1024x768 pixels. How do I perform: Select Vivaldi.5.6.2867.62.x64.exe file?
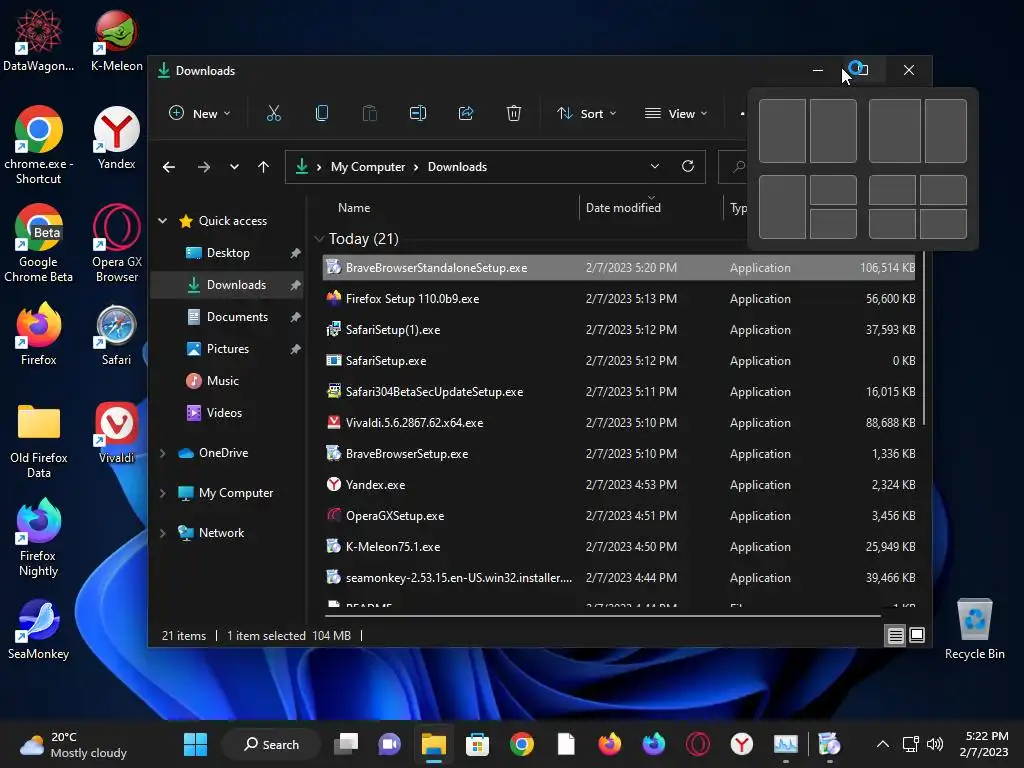coord(618,423)
